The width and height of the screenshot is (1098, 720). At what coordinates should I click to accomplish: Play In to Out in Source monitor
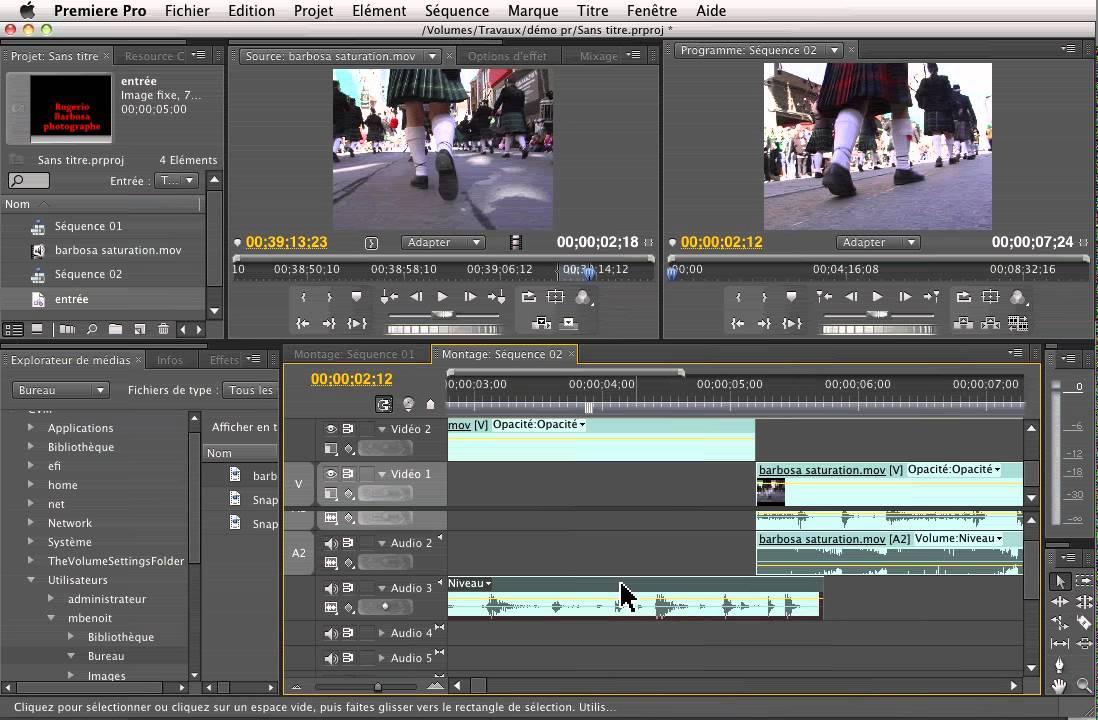(x=357, y=323)
